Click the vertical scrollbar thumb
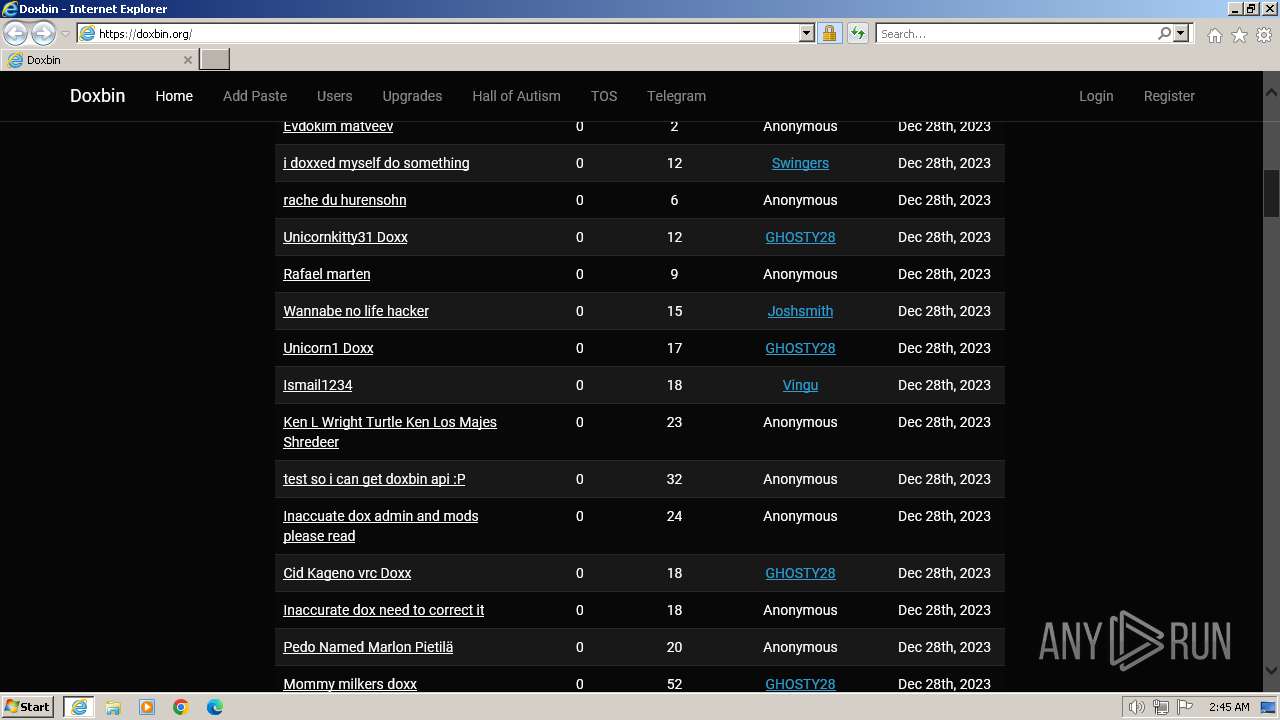 click(x=1271, y=194)
